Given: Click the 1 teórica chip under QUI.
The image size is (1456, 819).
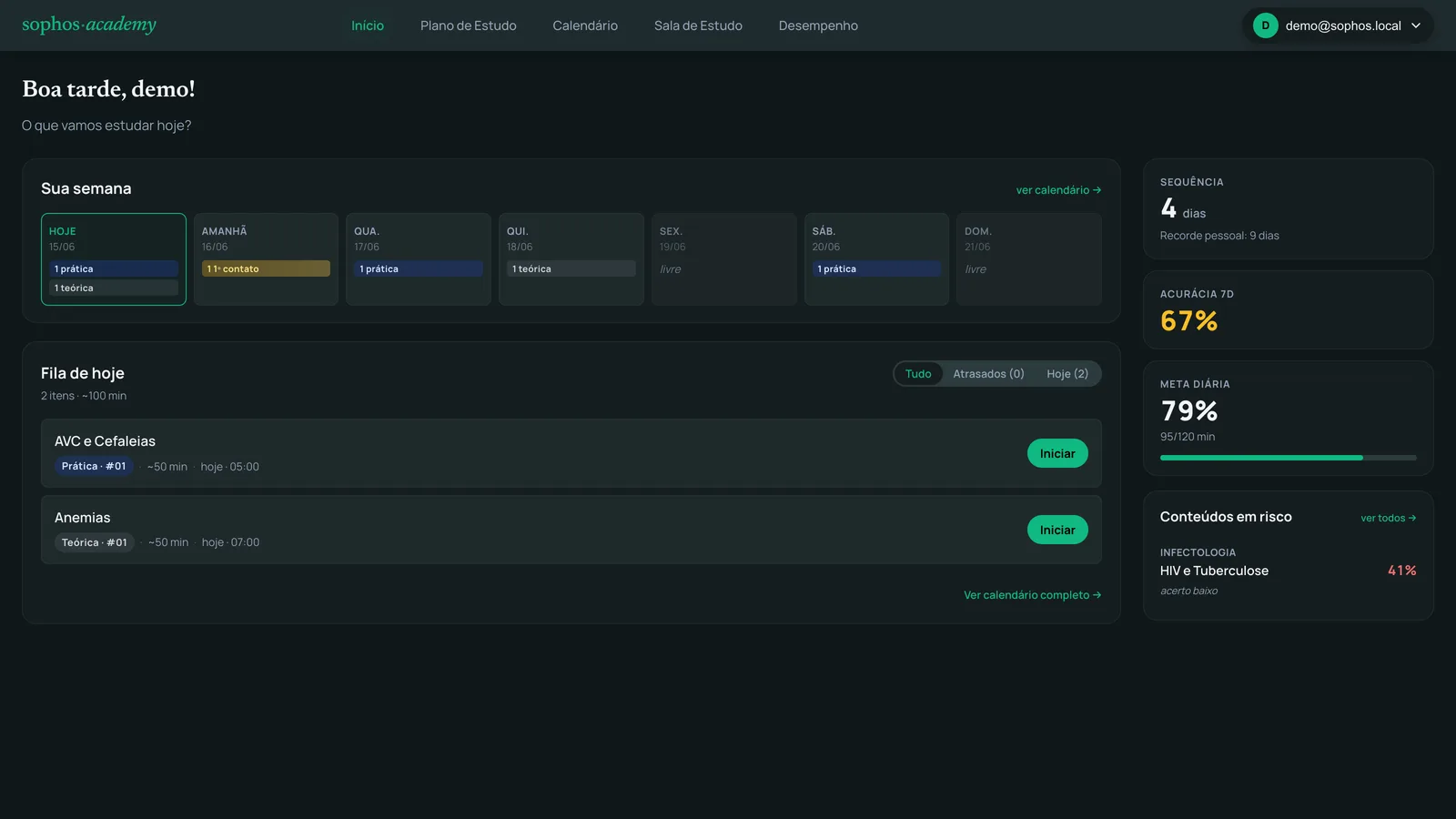Looking at the screenshot, I should pos(571,268).
